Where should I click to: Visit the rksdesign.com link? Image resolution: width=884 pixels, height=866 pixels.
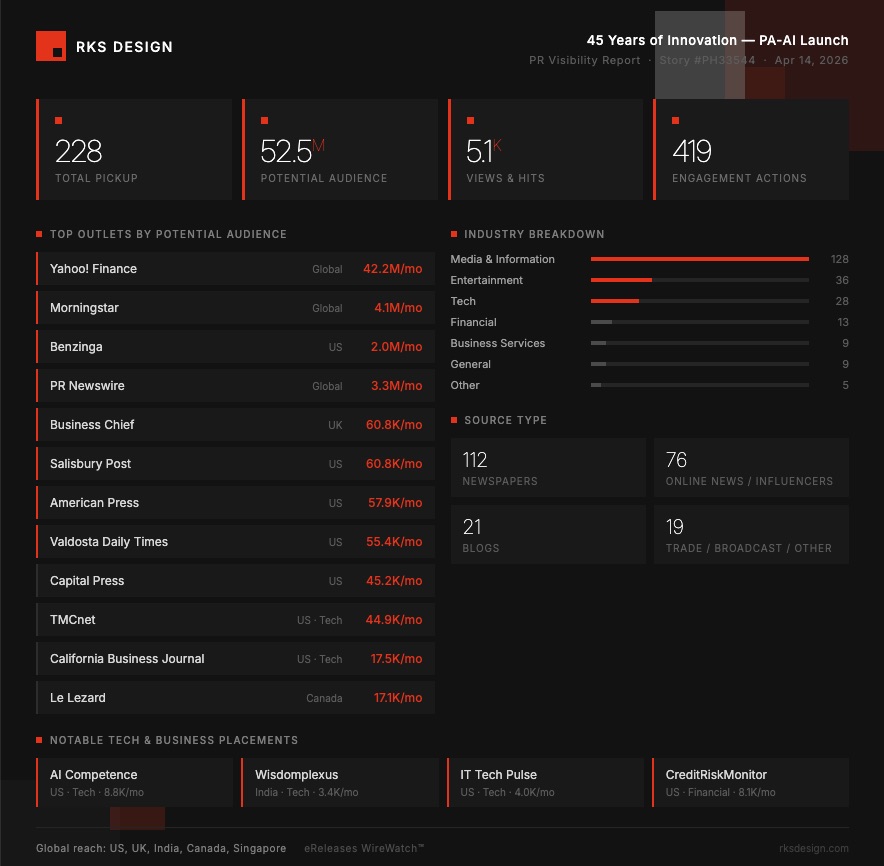pyautogui.click(x=814, y=849)
